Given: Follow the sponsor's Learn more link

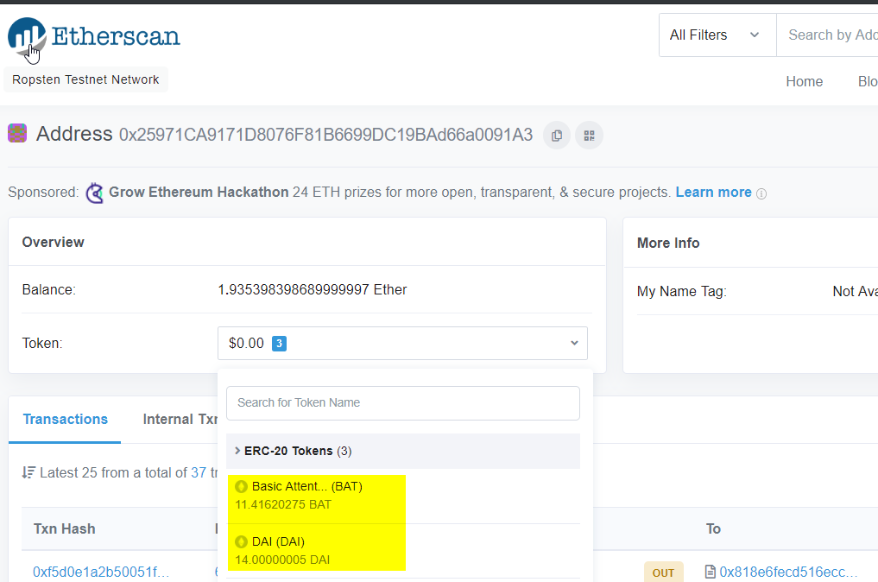Looking at the screenshot, I should [713, 192].
